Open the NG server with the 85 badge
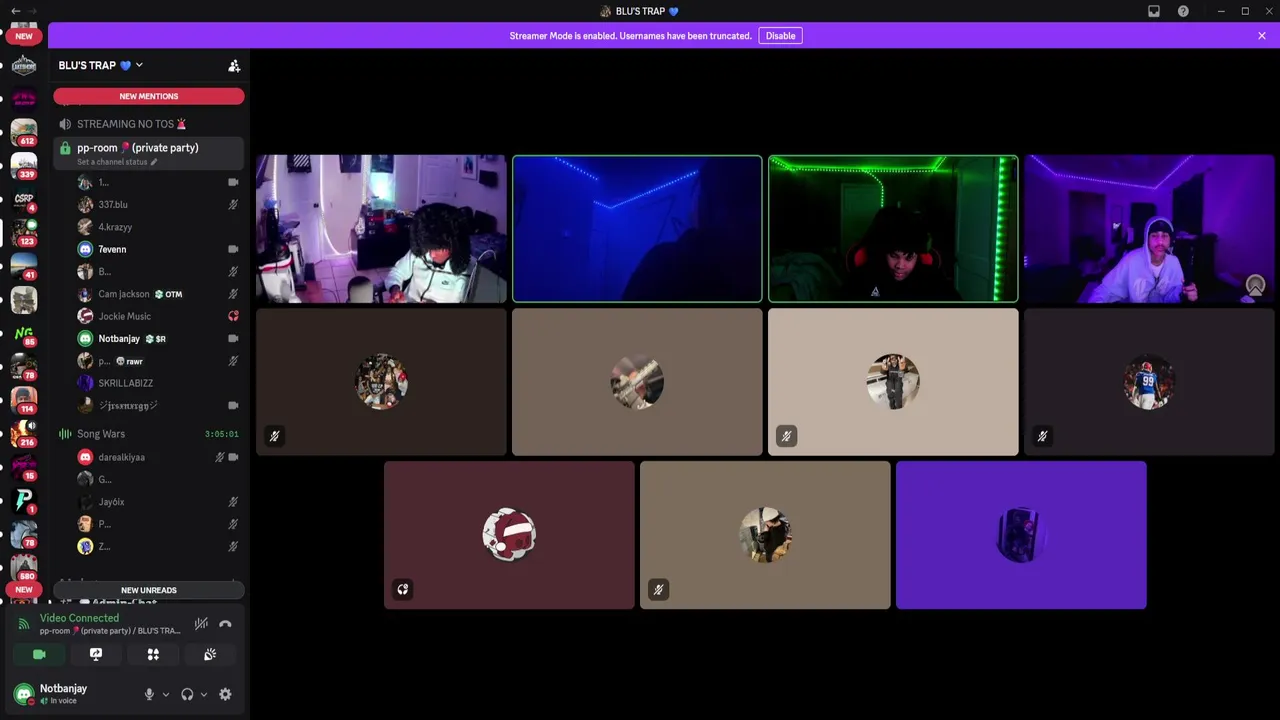This screenshot has height=720, width=1280. (x=24, y=333)
